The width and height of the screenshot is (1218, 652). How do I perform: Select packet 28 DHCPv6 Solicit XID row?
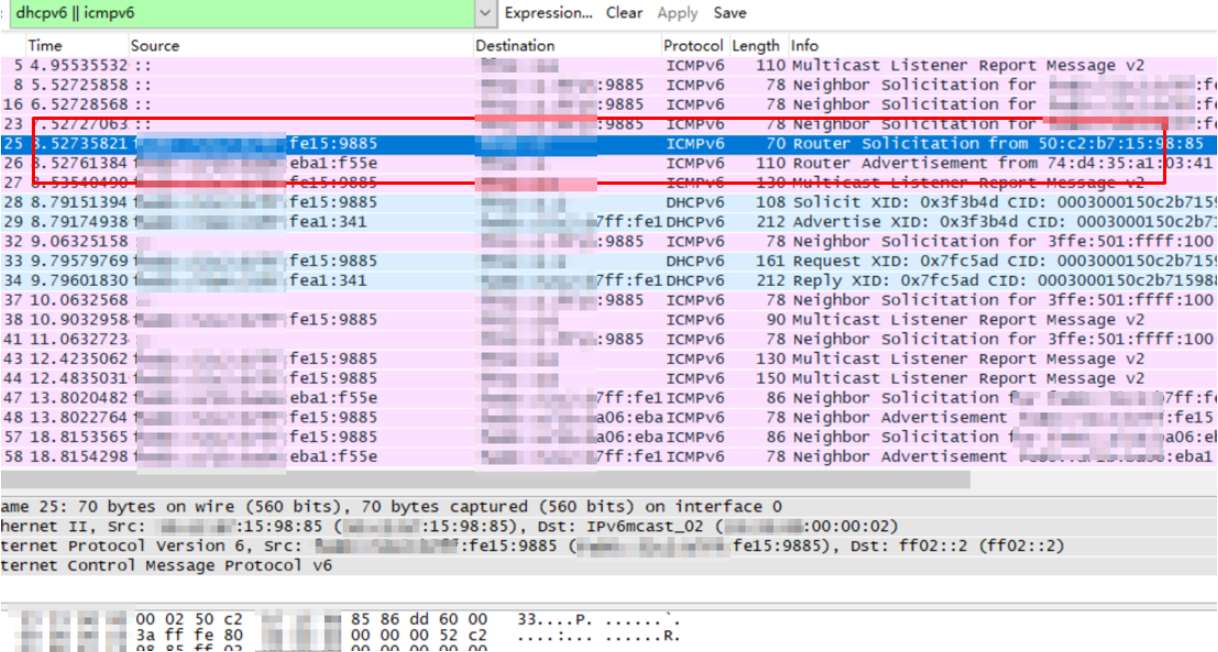click(x=609, y=202)
